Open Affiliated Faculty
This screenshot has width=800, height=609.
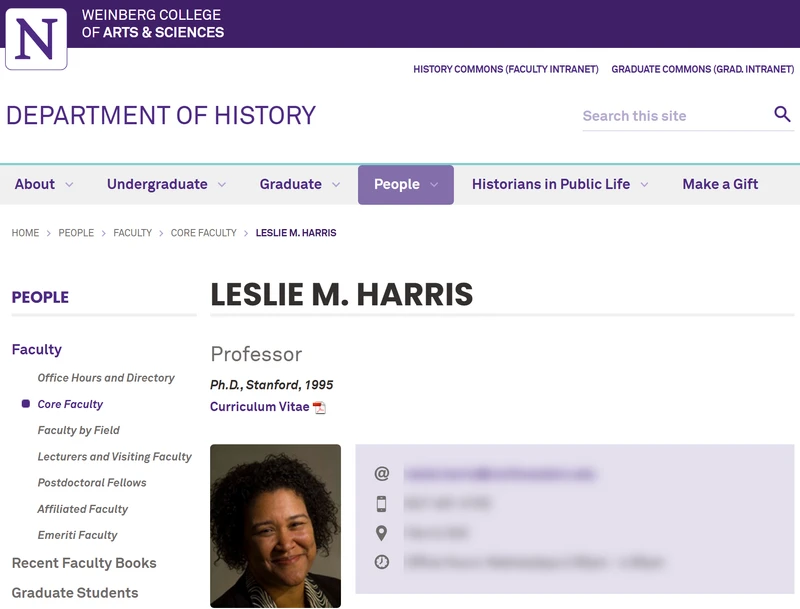83,509
